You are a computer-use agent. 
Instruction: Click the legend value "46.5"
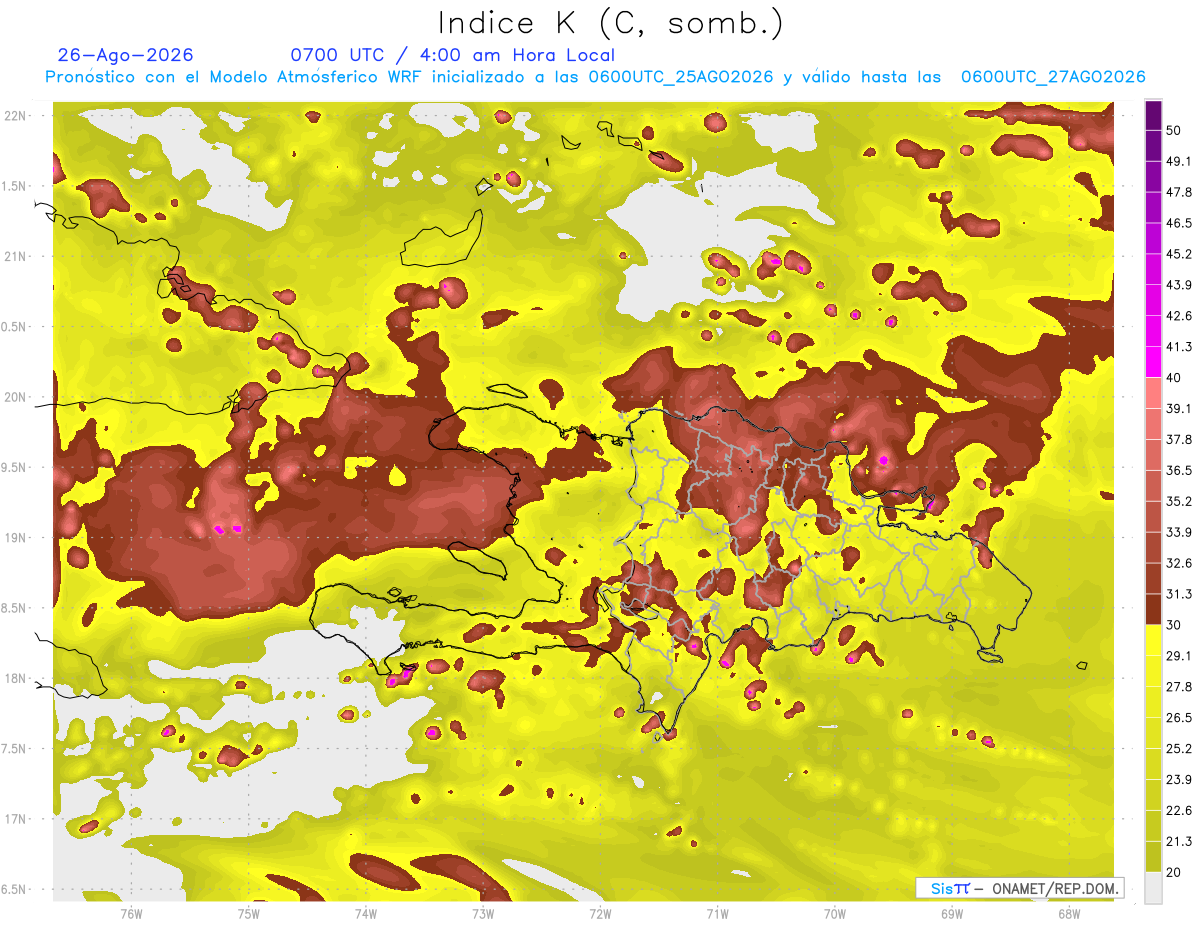(x=1179, y=223)
